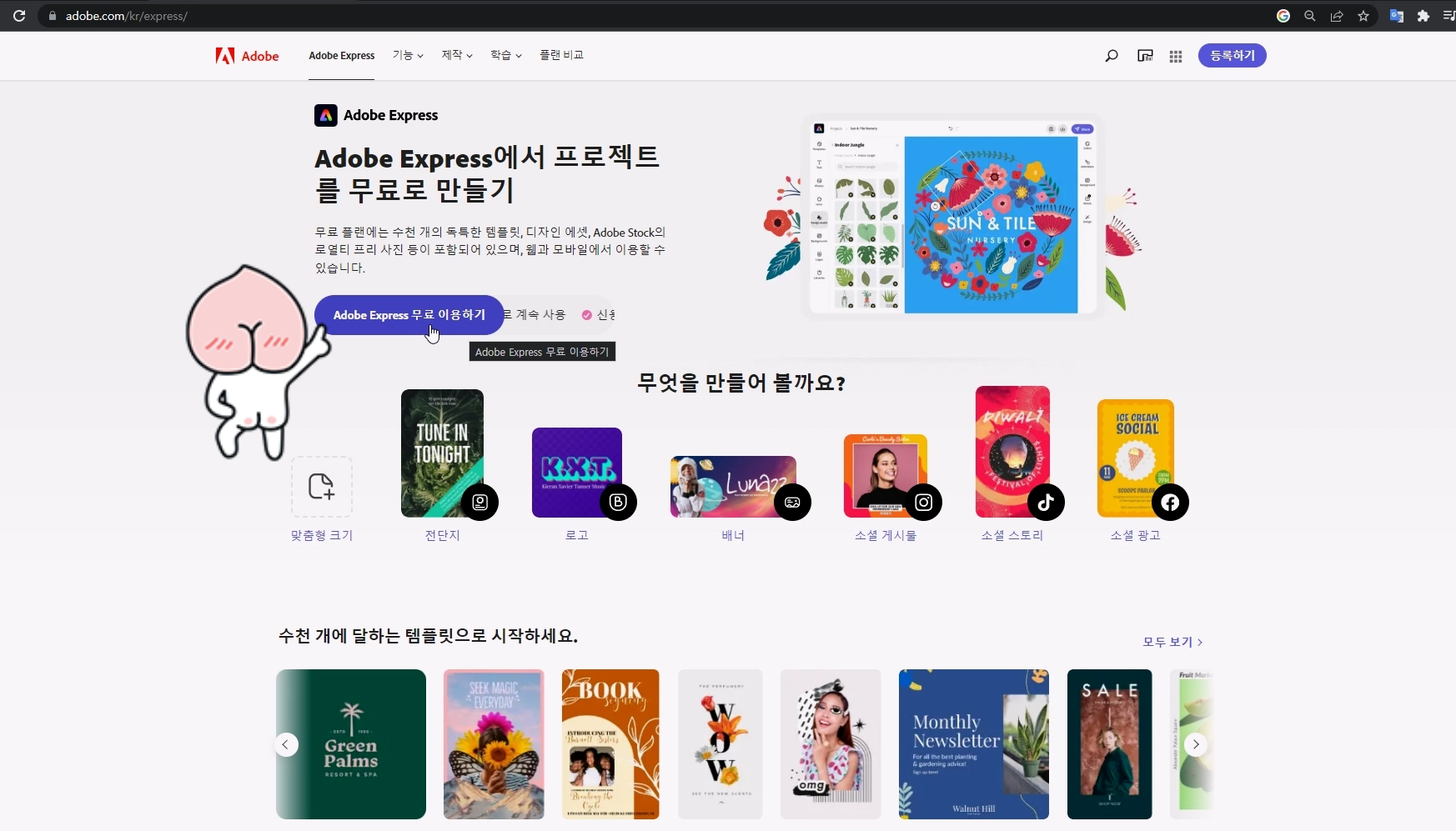Click the share page icon in address bar
This screenshot has width=1456, height=831.
coord(1337,16)
